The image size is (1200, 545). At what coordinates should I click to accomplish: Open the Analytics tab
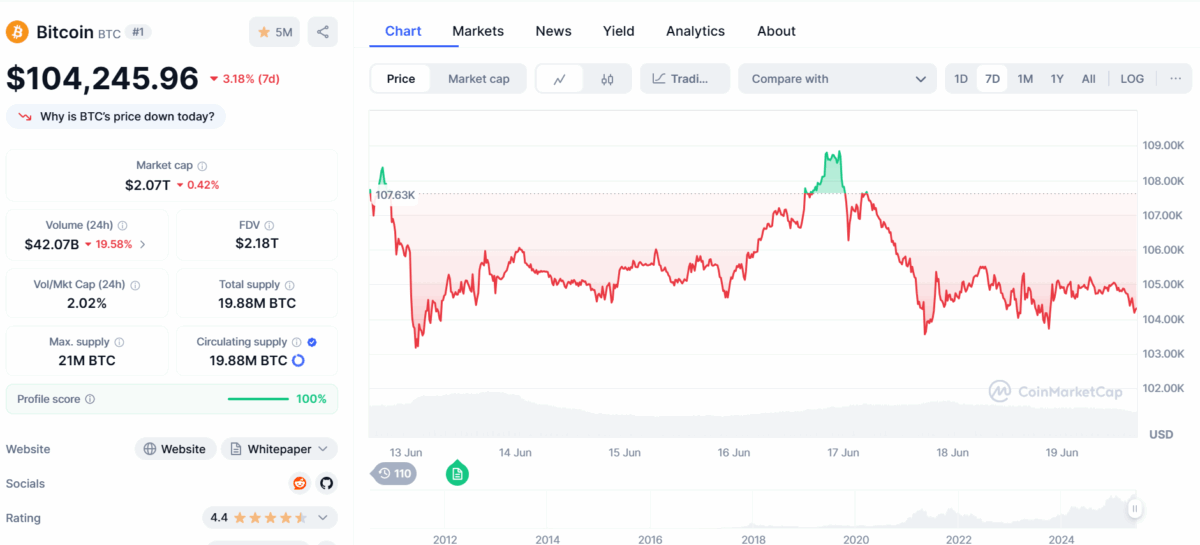pos(695,31)
